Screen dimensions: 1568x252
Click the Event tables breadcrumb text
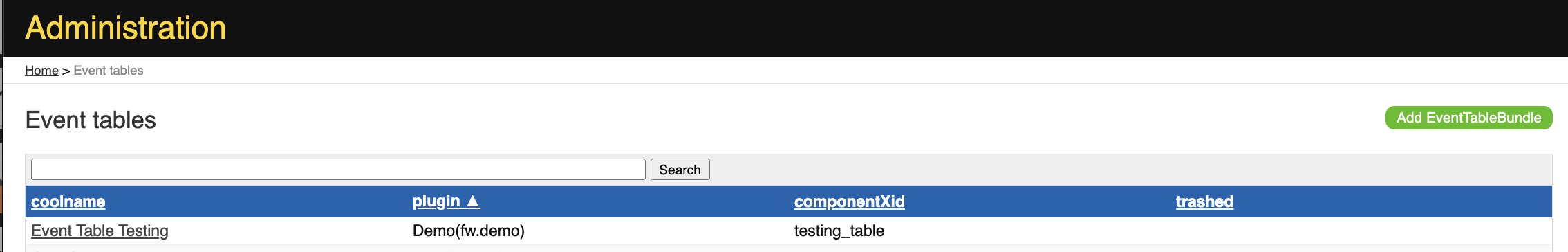tap(109, 71)
